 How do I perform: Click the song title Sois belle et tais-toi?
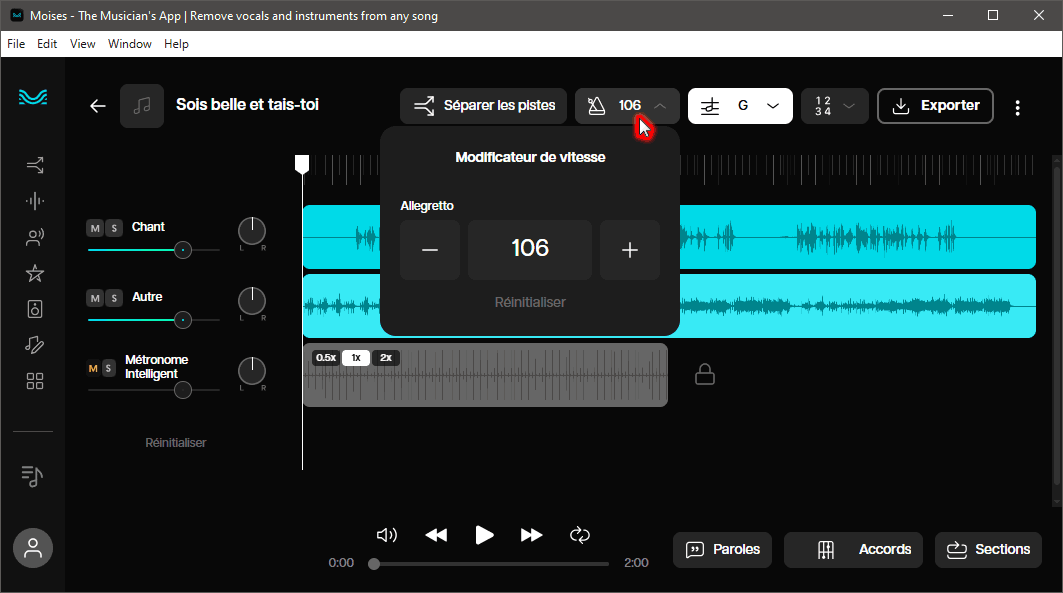click(247, 105)
